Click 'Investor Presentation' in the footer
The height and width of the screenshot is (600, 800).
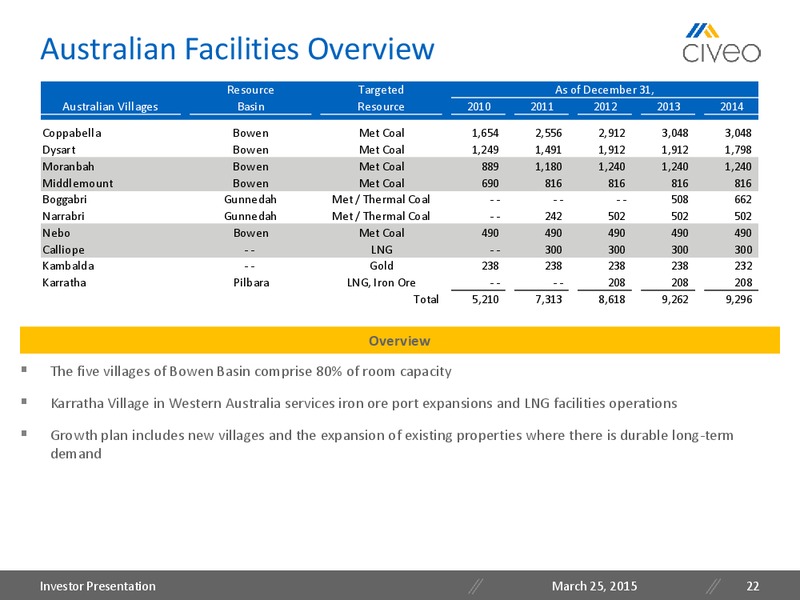pos(98,586)
